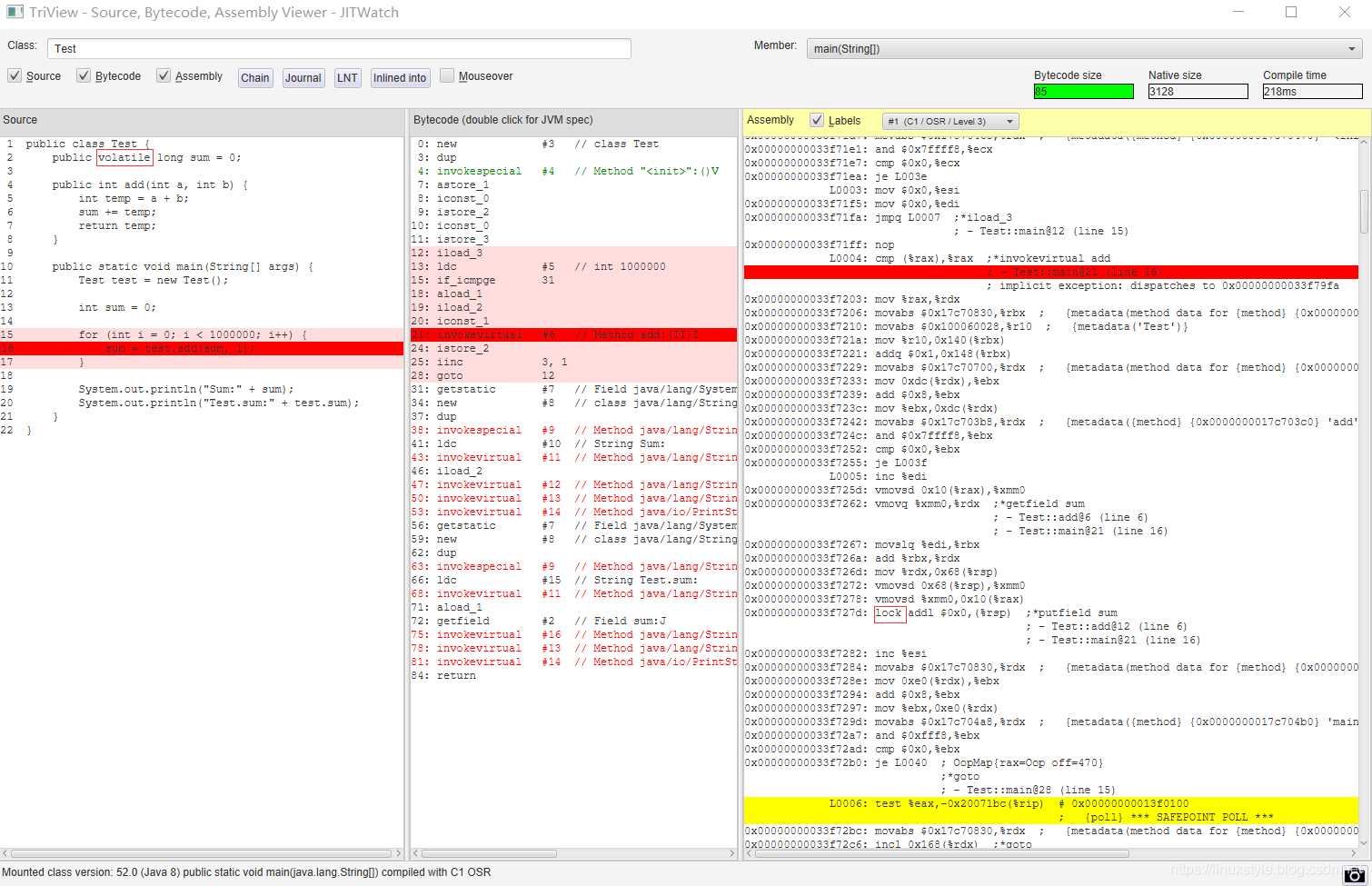Select source line 'sum = test.add(sum, 1);'
Viewport: 1372px width, 886px height.
(202, 348)
